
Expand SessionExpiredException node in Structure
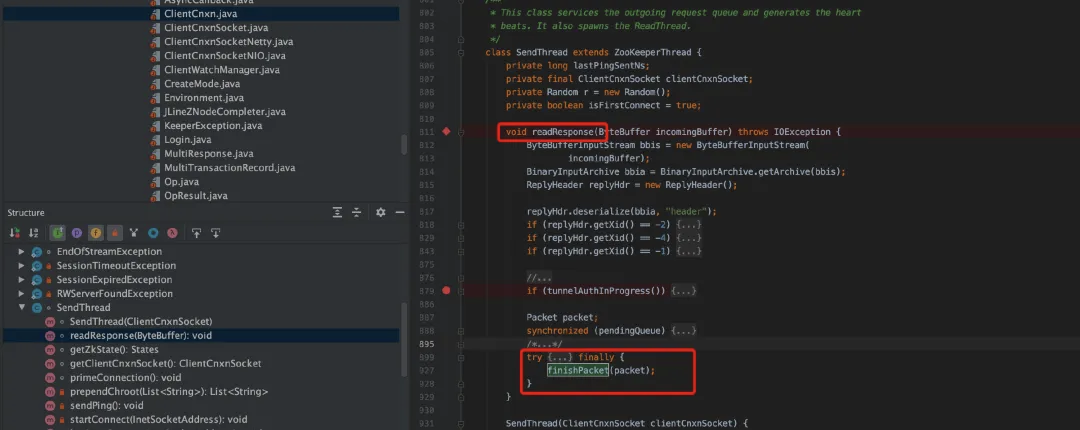point(21,280)
